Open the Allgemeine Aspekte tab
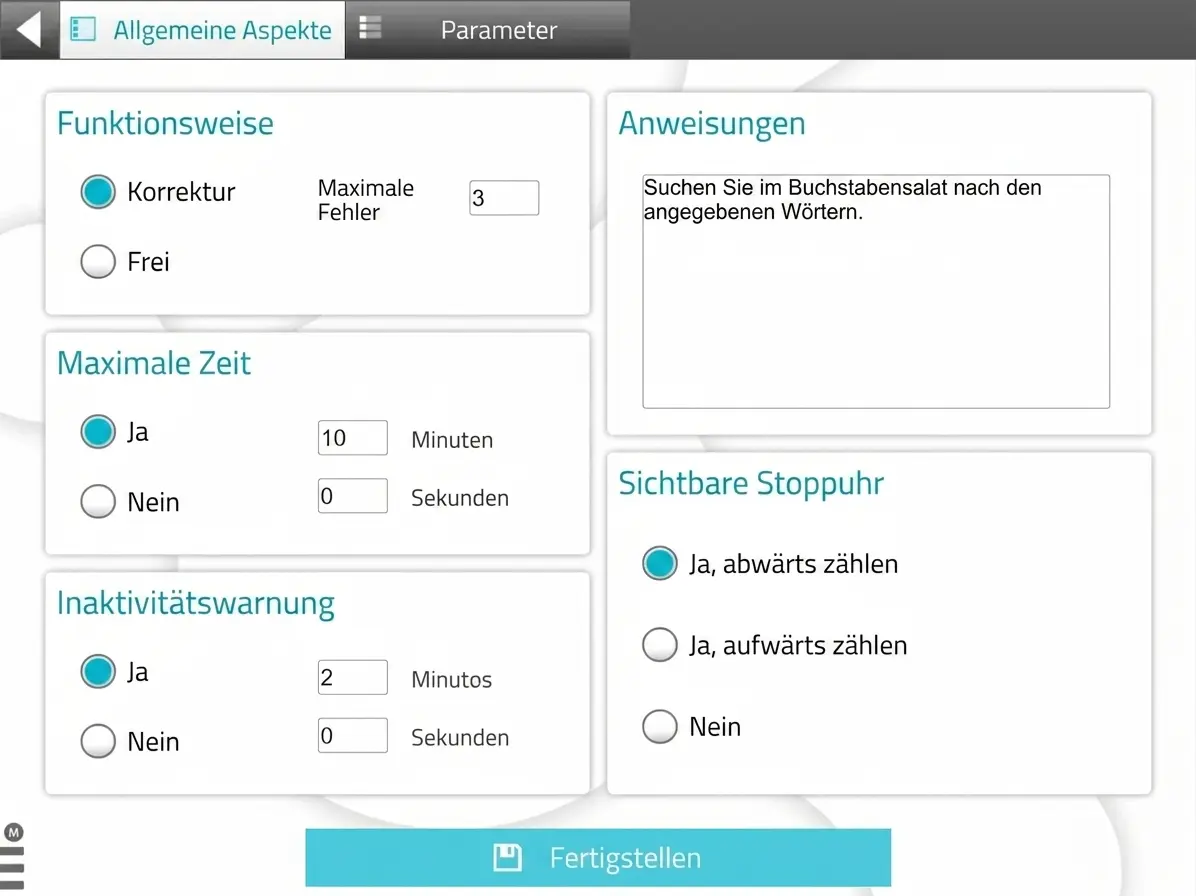The image size is (1196, 896). coord(202,30)
